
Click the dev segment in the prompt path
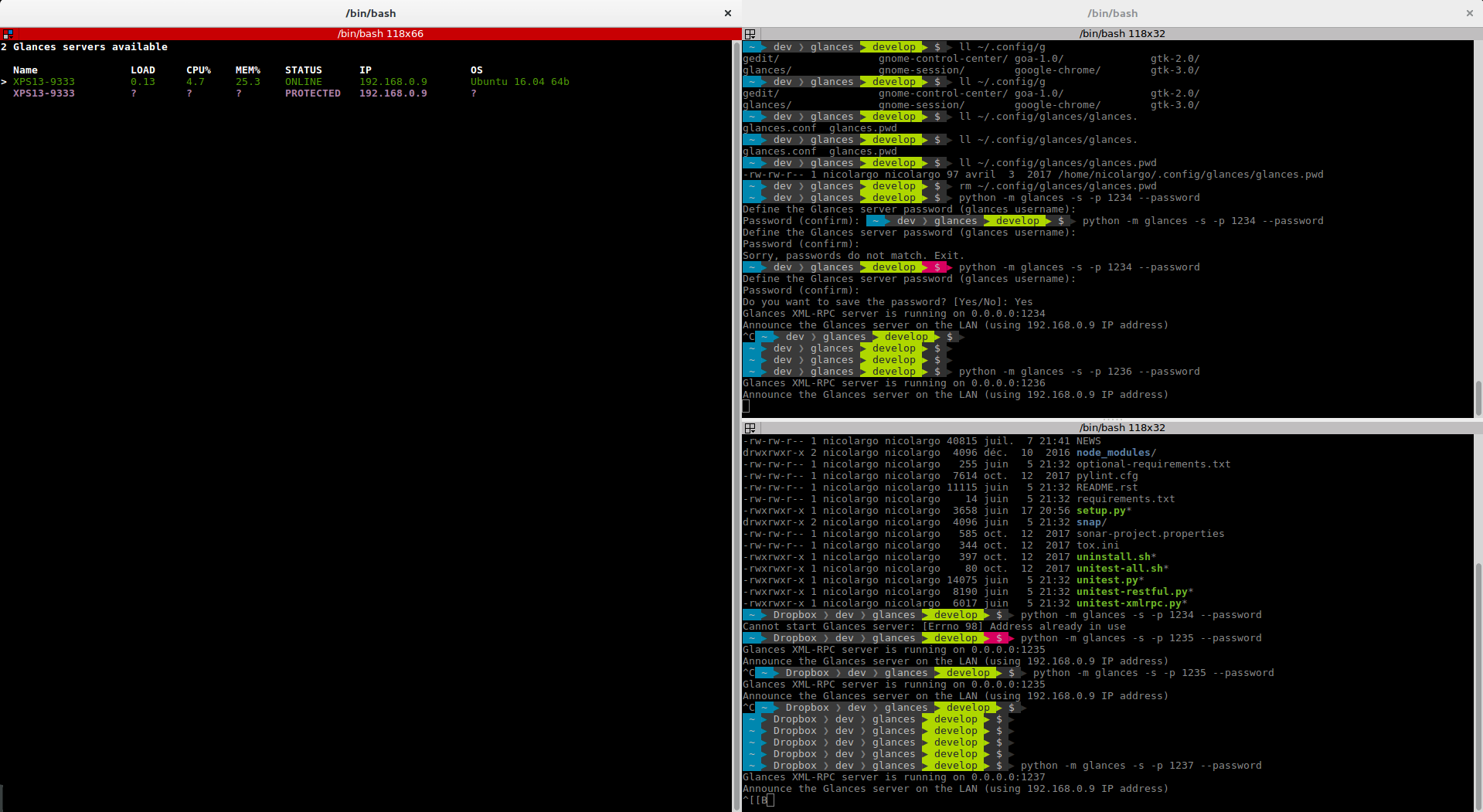tap(844, 765)
